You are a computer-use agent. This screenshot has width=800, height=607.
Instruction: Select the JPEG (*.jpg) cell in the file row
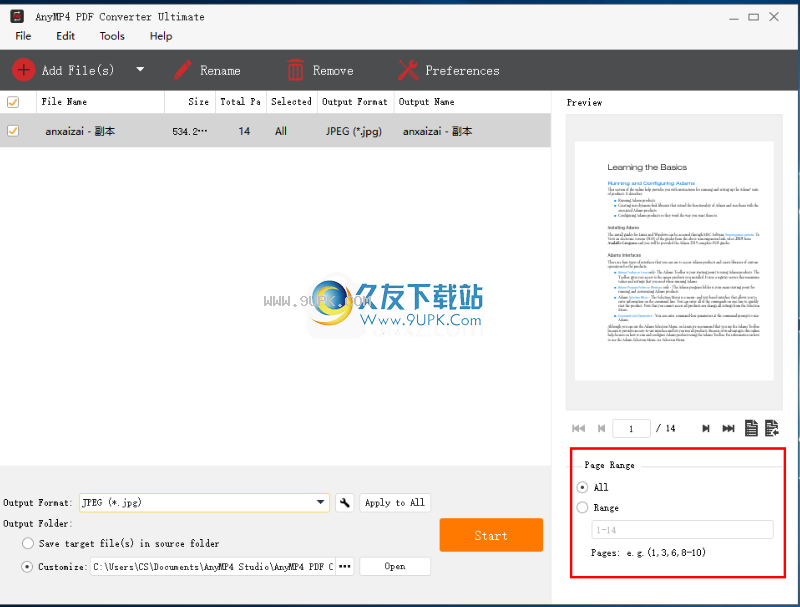click(x=354, y=132)
